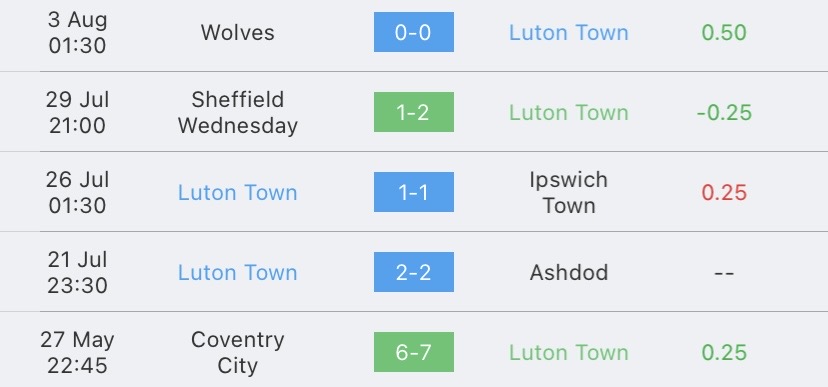The image size is (828, 387).
Task: Click Luton Town in the Wolves row
Action: coord(569,33)
